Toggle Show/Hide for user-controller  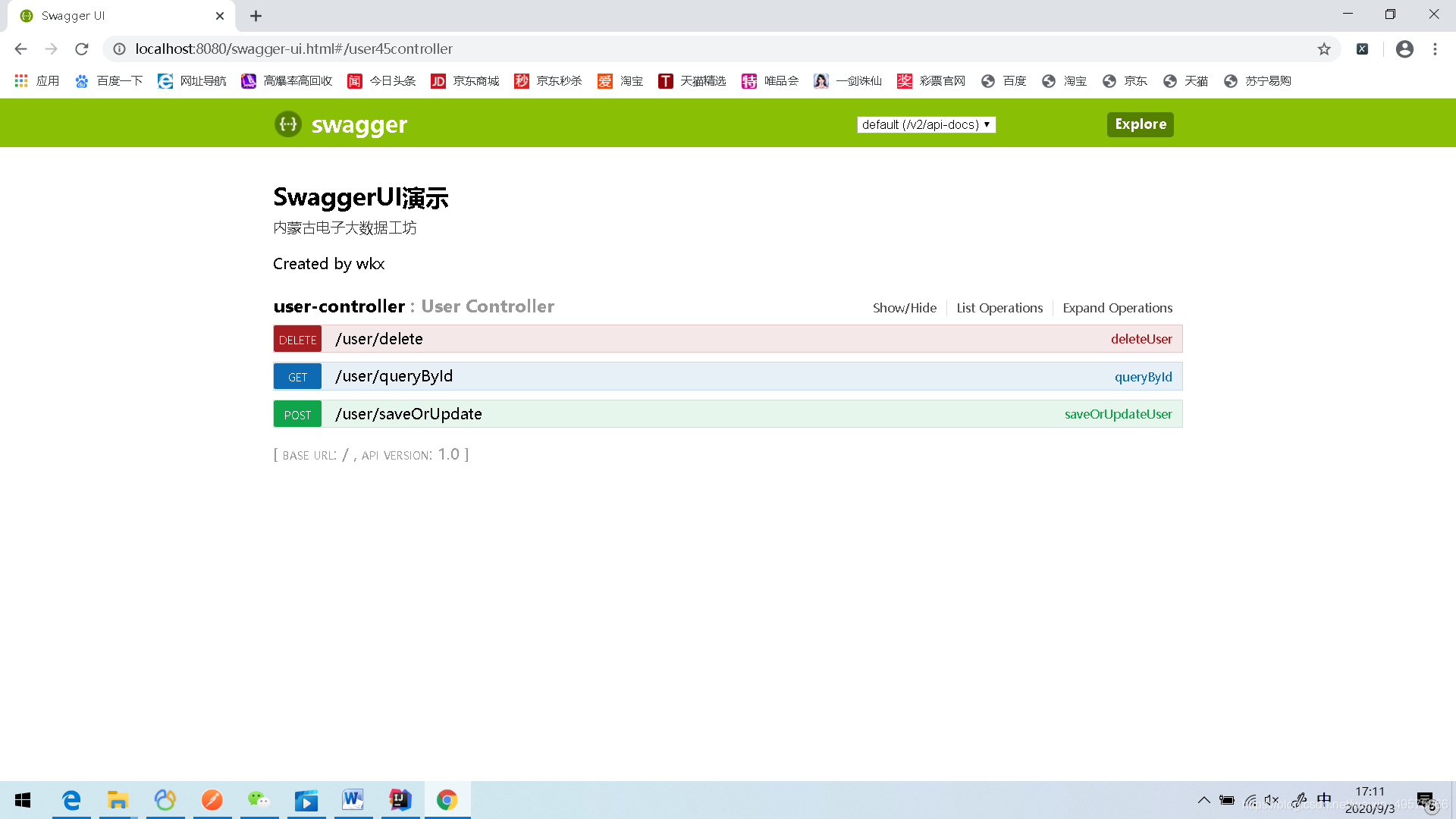[x=904, y=308]
